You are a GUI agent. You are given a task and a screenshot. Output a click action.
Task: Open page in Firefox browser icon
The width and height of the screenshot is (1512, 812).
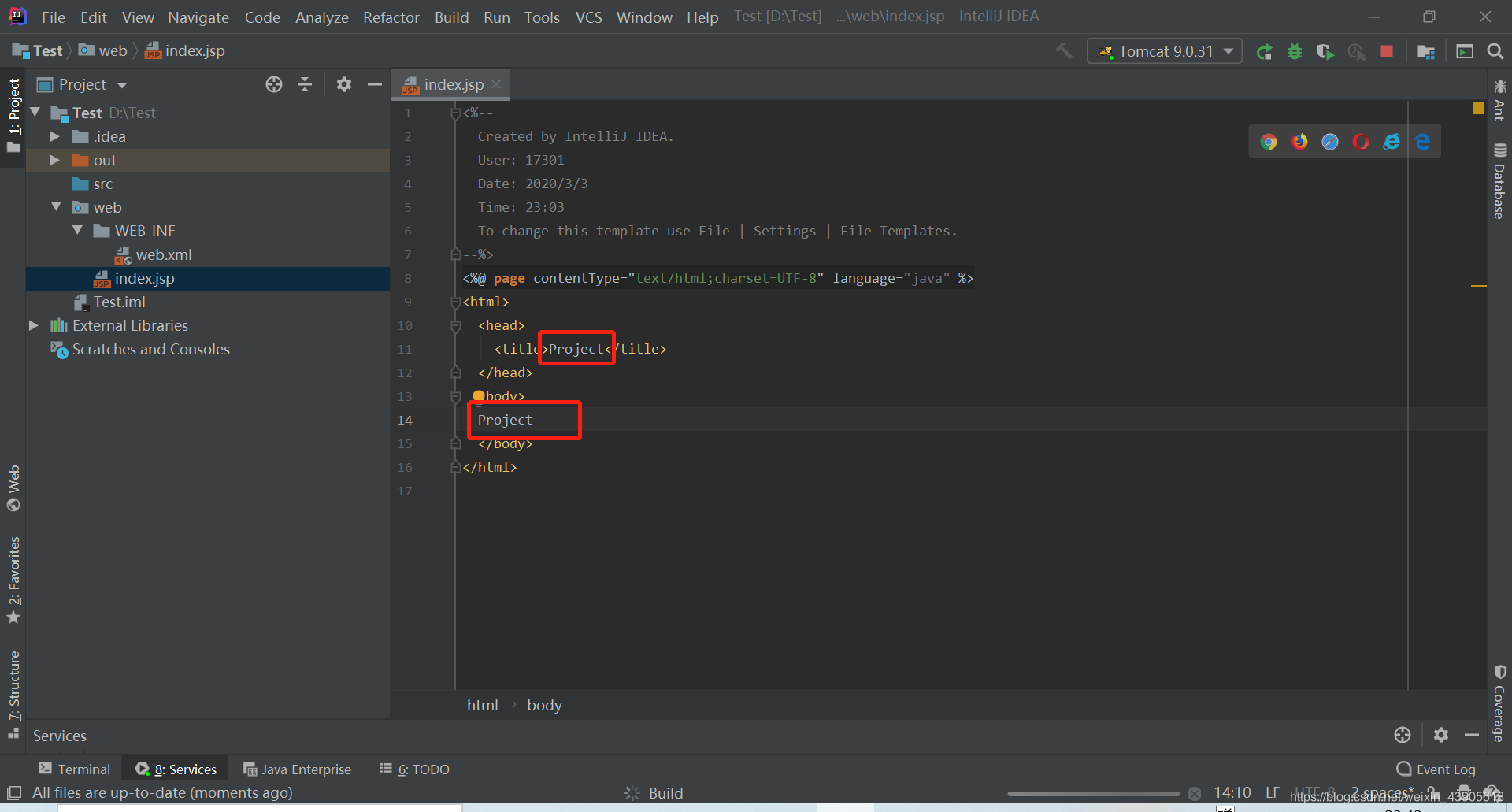(1299, 142)
